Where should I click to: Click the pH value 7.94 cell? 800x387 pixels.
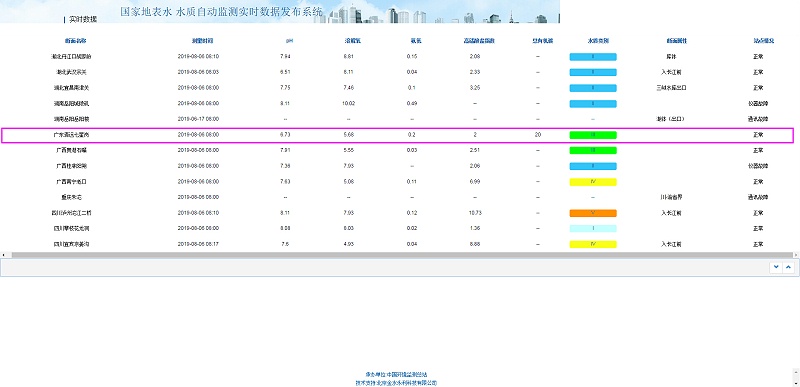point(286,56)
